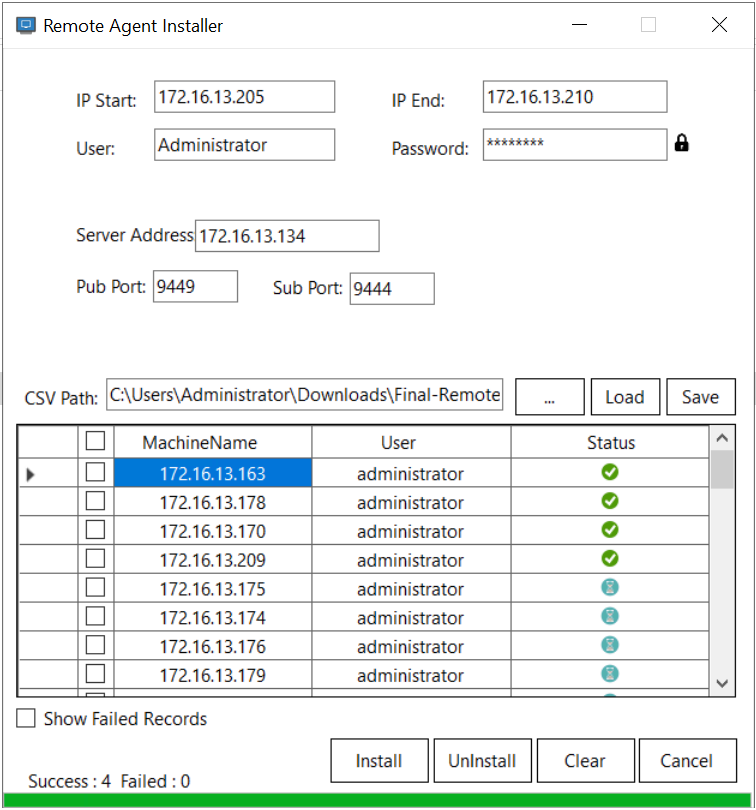Click the Status column header

[610, 442]
